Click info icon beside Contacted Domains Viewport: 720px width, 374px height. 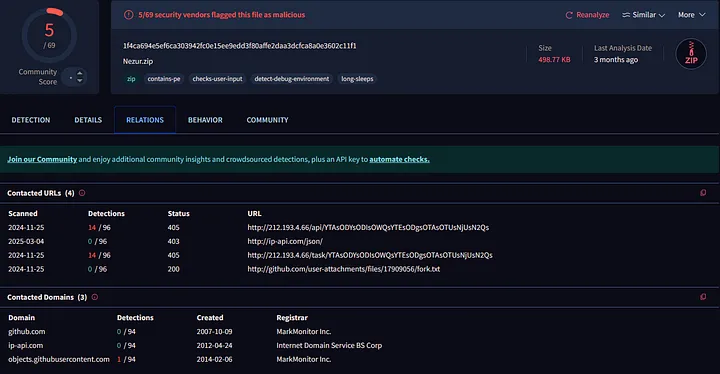(x=95, y=297)
